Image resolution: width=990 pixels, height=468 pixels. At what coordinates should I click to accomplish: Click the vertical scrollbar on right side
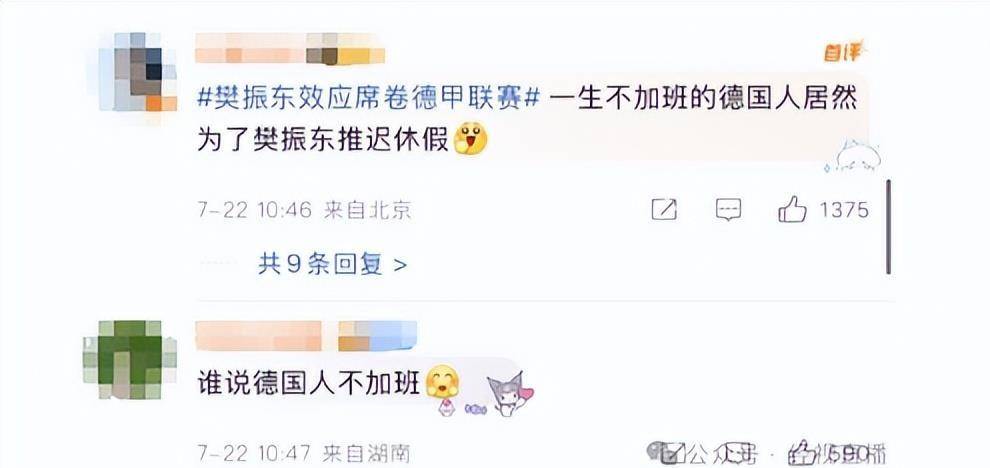click(888, 227)
